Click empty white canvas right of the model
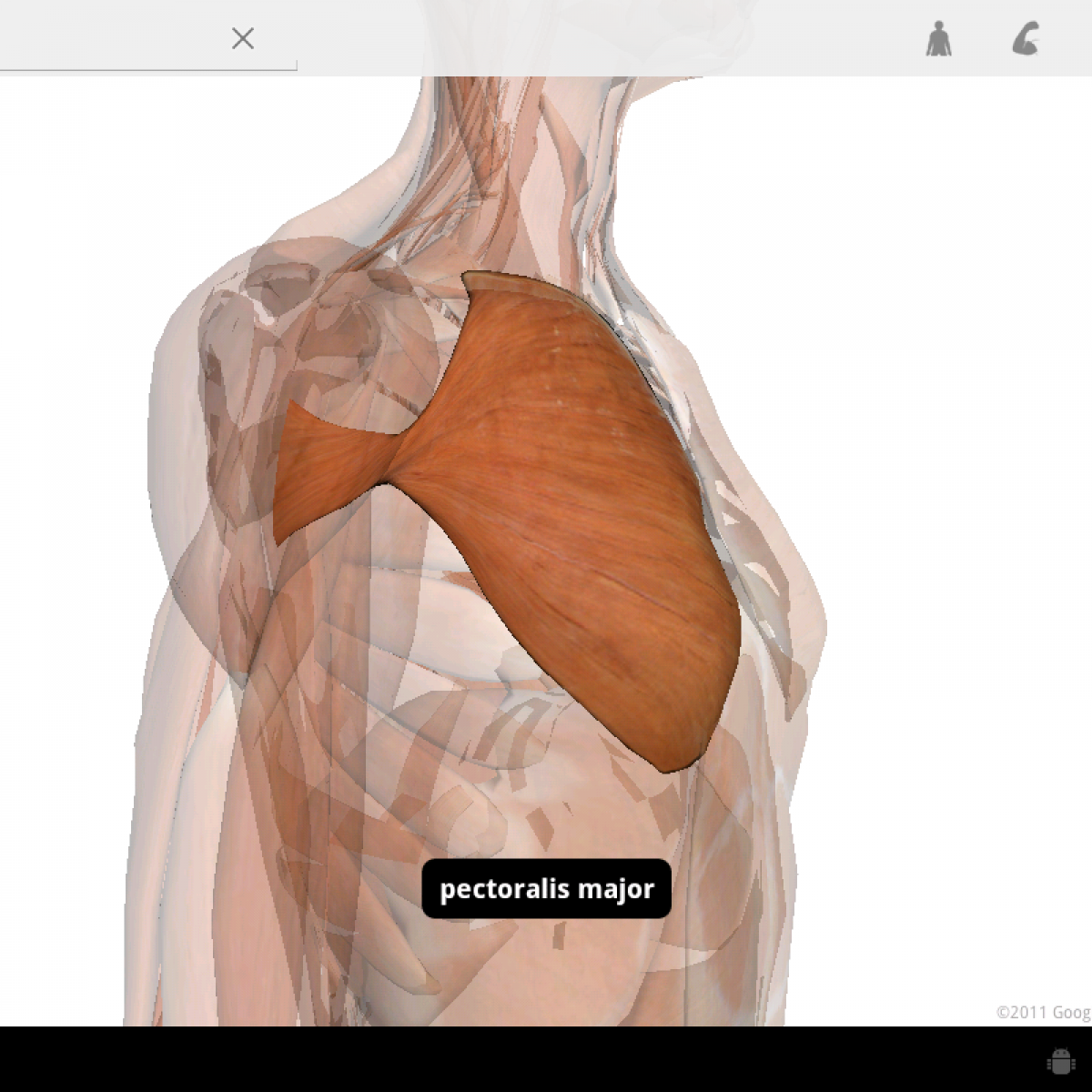This screenshot has width=1092, height=1092. pos(955,455)
